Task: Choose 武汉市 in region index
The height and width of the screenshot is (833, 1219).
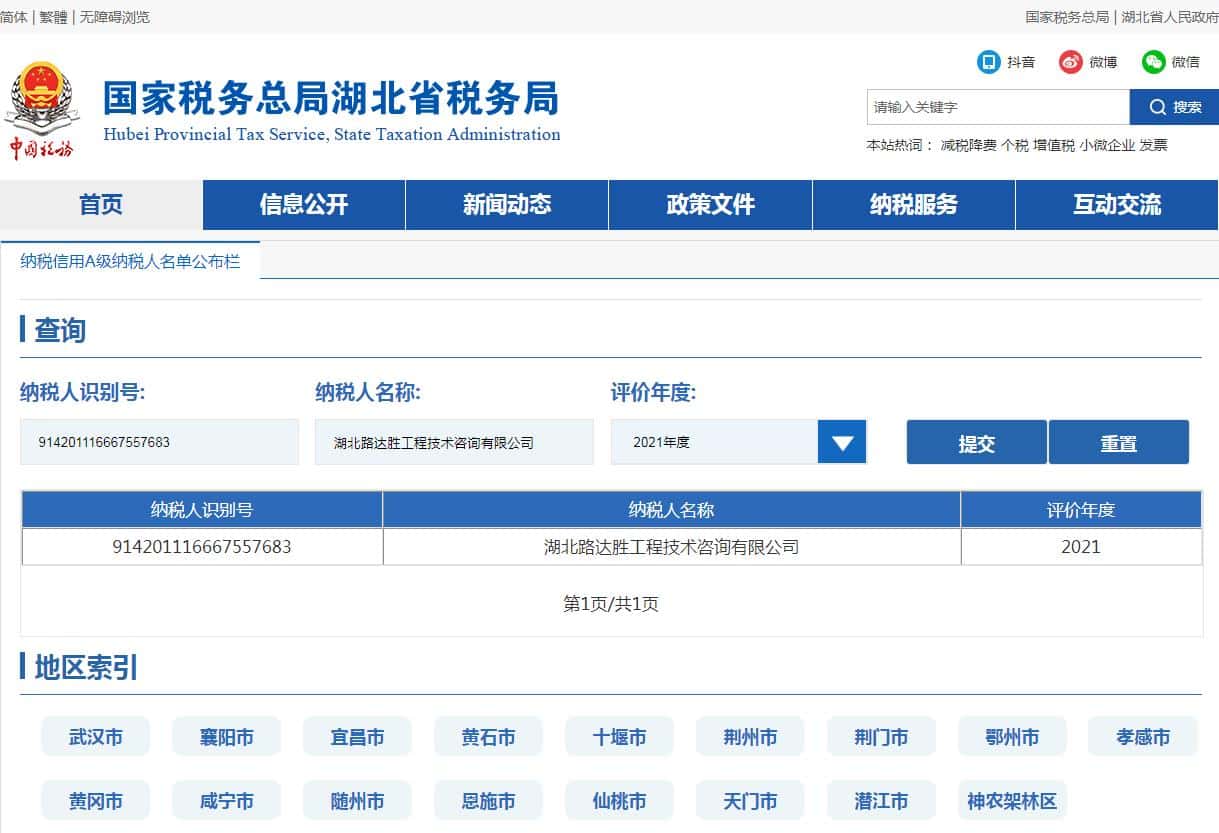Action: (x=96, y=737)
